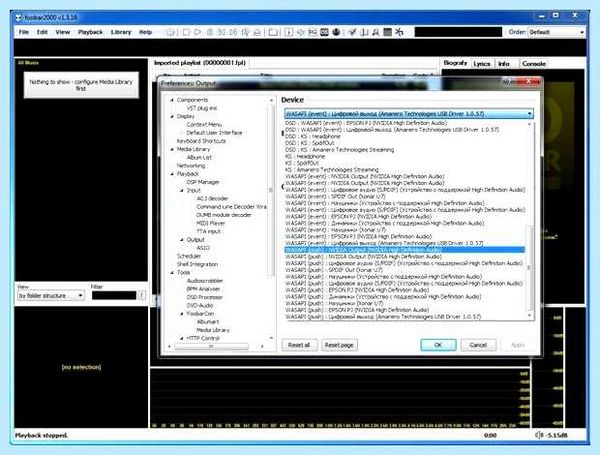This screenshot has width=600, height=455.
Task: Select the ASIO tree item
Action: click(x=203, y=248)
